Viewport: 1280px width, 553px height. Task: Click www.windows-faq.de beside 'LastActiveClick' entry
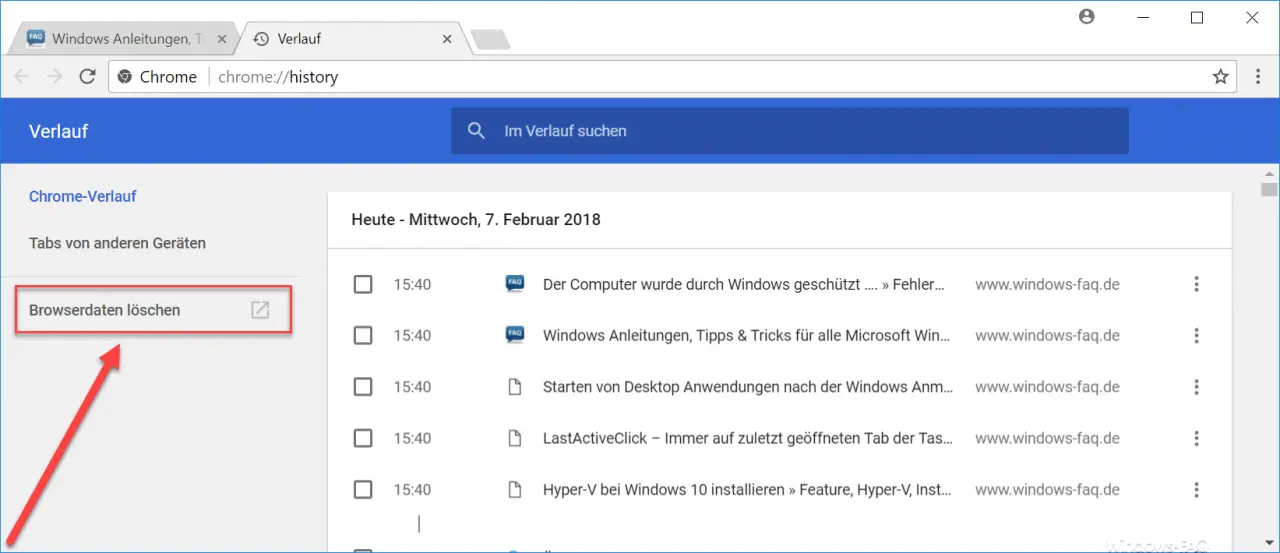click(1047, 438)
